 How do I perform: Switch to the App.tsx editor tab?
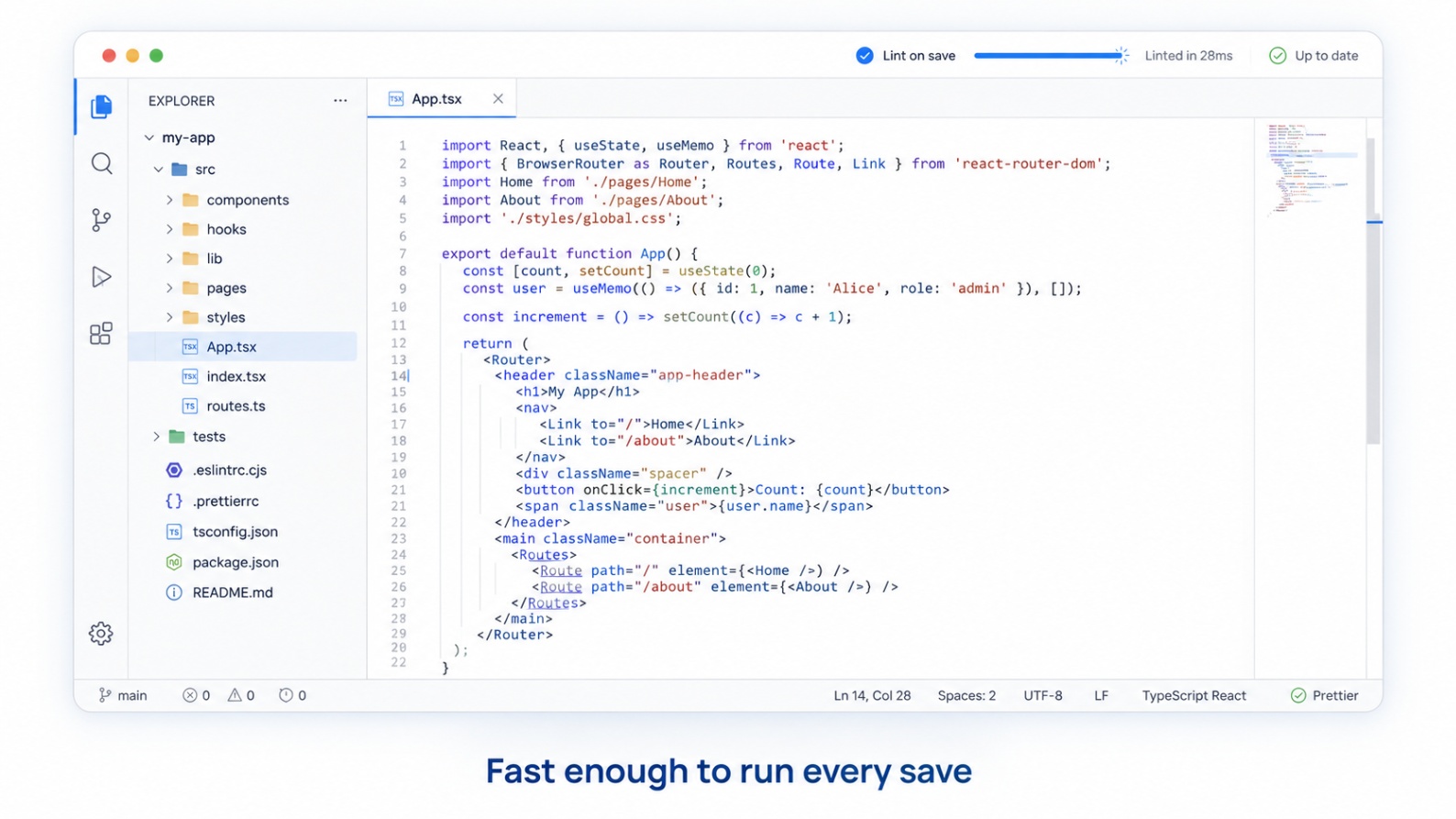pyautogui.click(x=442, y=99)
